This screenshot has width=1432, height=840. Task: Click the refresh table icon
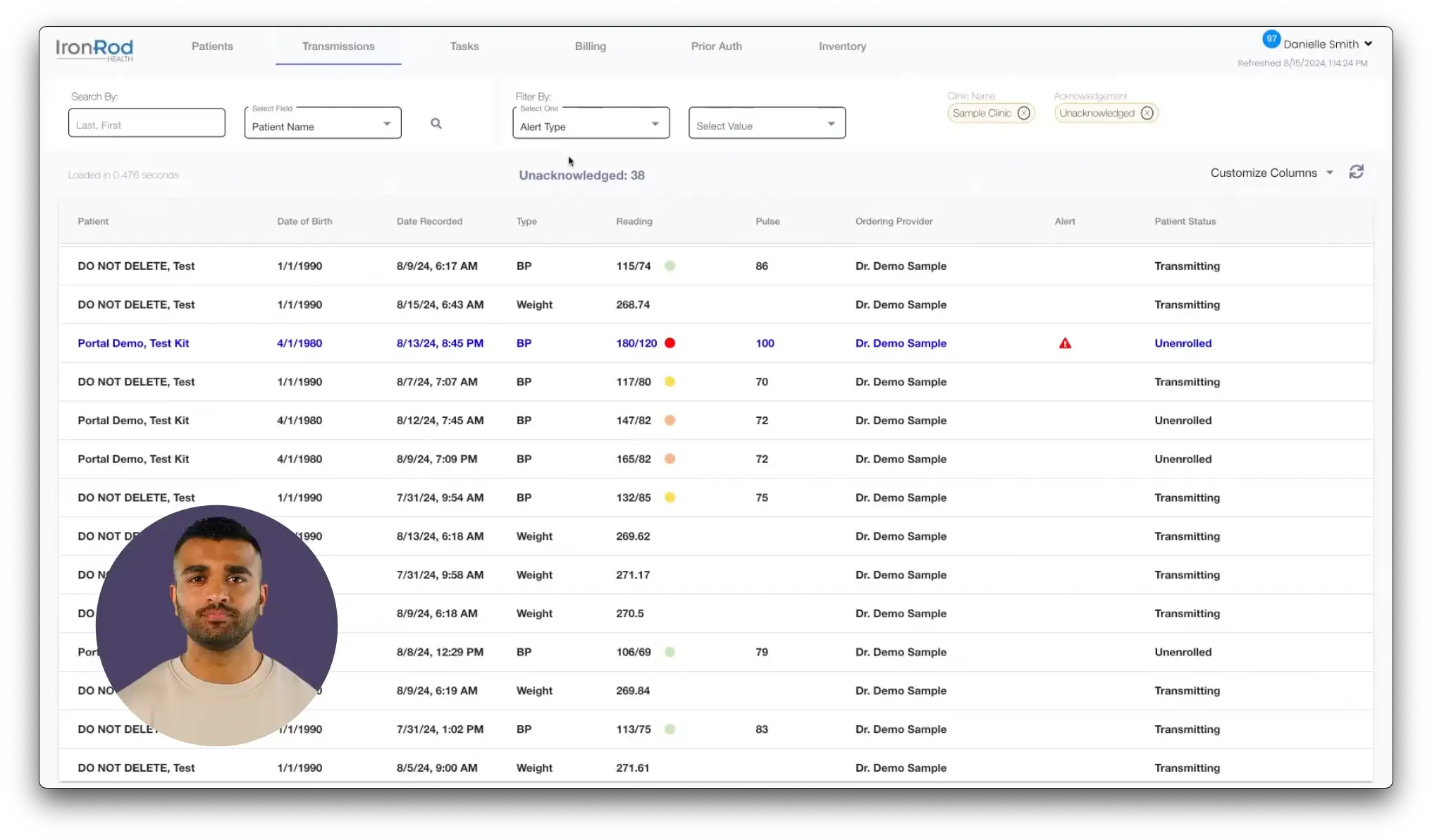(1356, 172)
